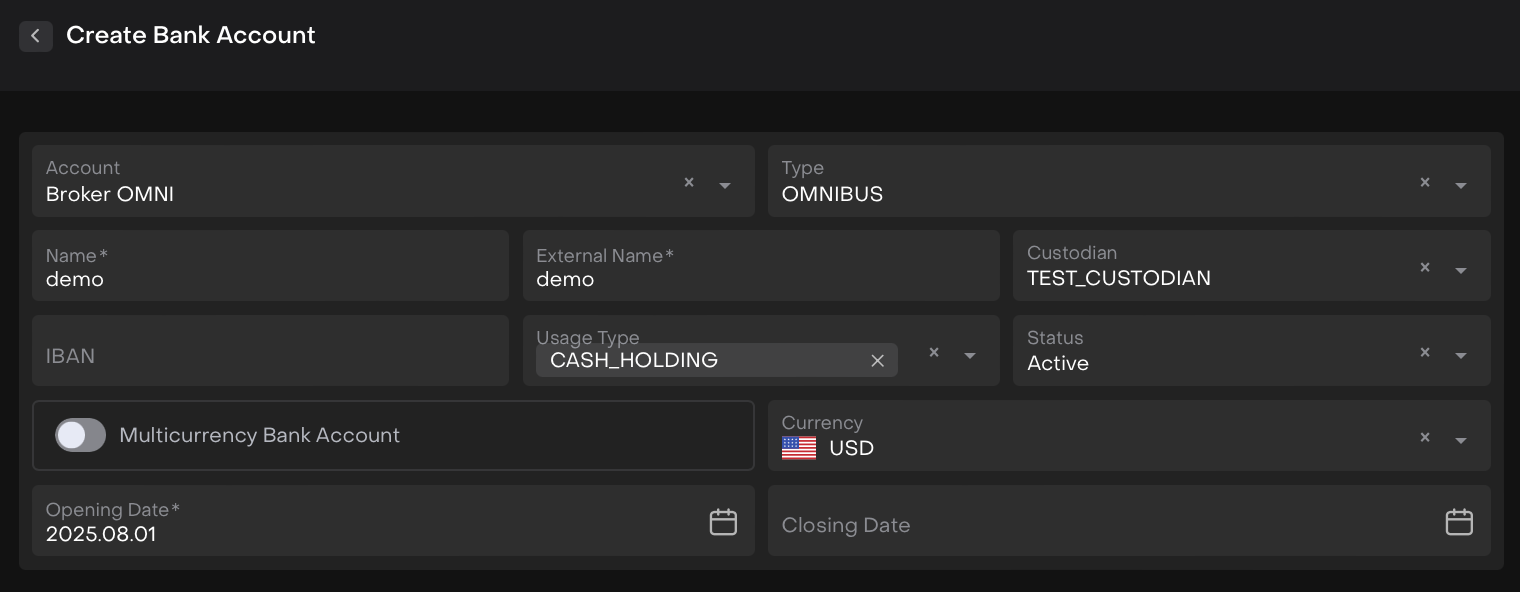This screenshot has height=592, width=1520.
Task: Click the back arrow icon
Action: pyautogui.click(x=35, y=36)
